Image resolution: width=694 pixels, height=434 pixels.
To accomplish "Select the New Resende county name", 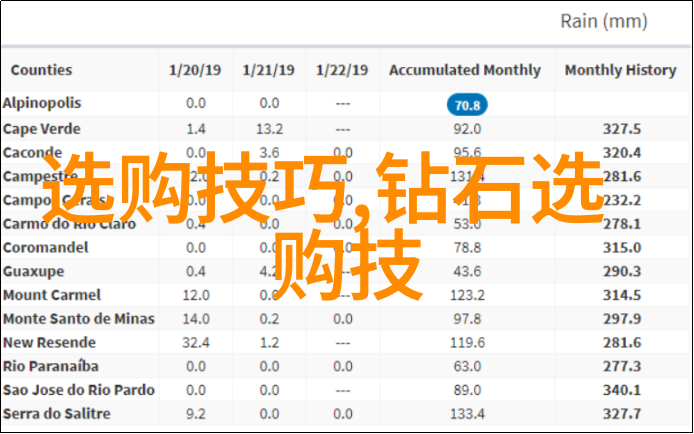I will 49,342.
